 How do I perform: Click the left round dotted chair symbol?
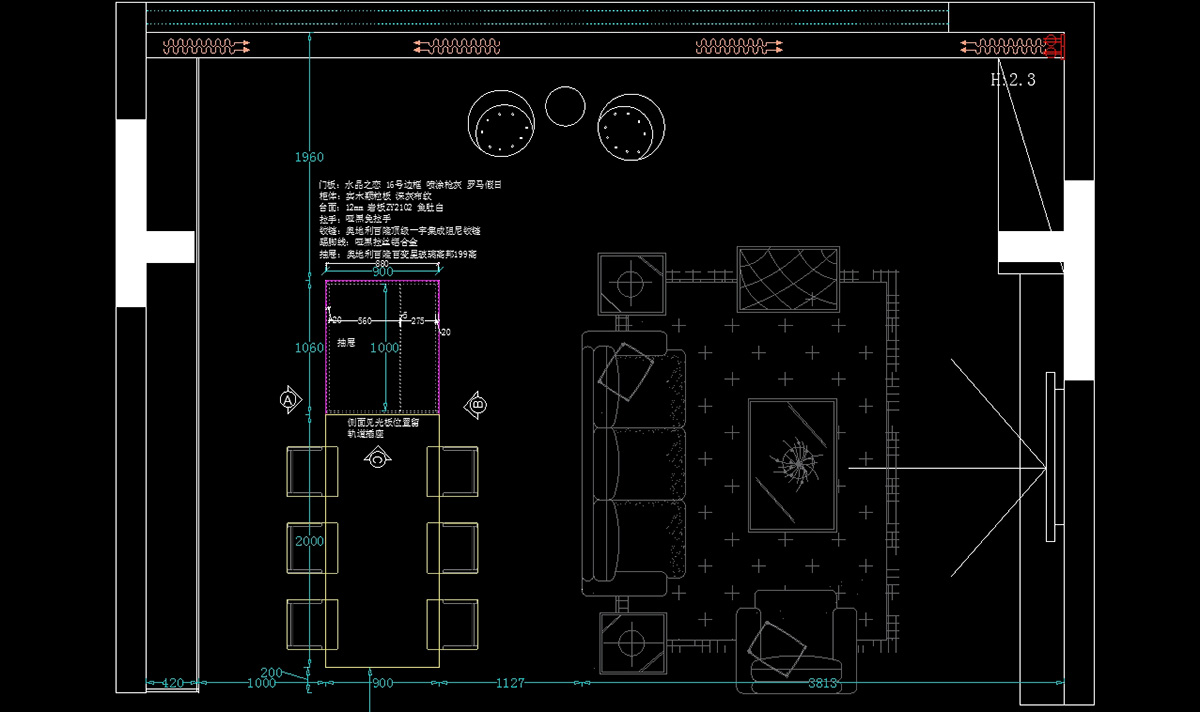point(503,124)
